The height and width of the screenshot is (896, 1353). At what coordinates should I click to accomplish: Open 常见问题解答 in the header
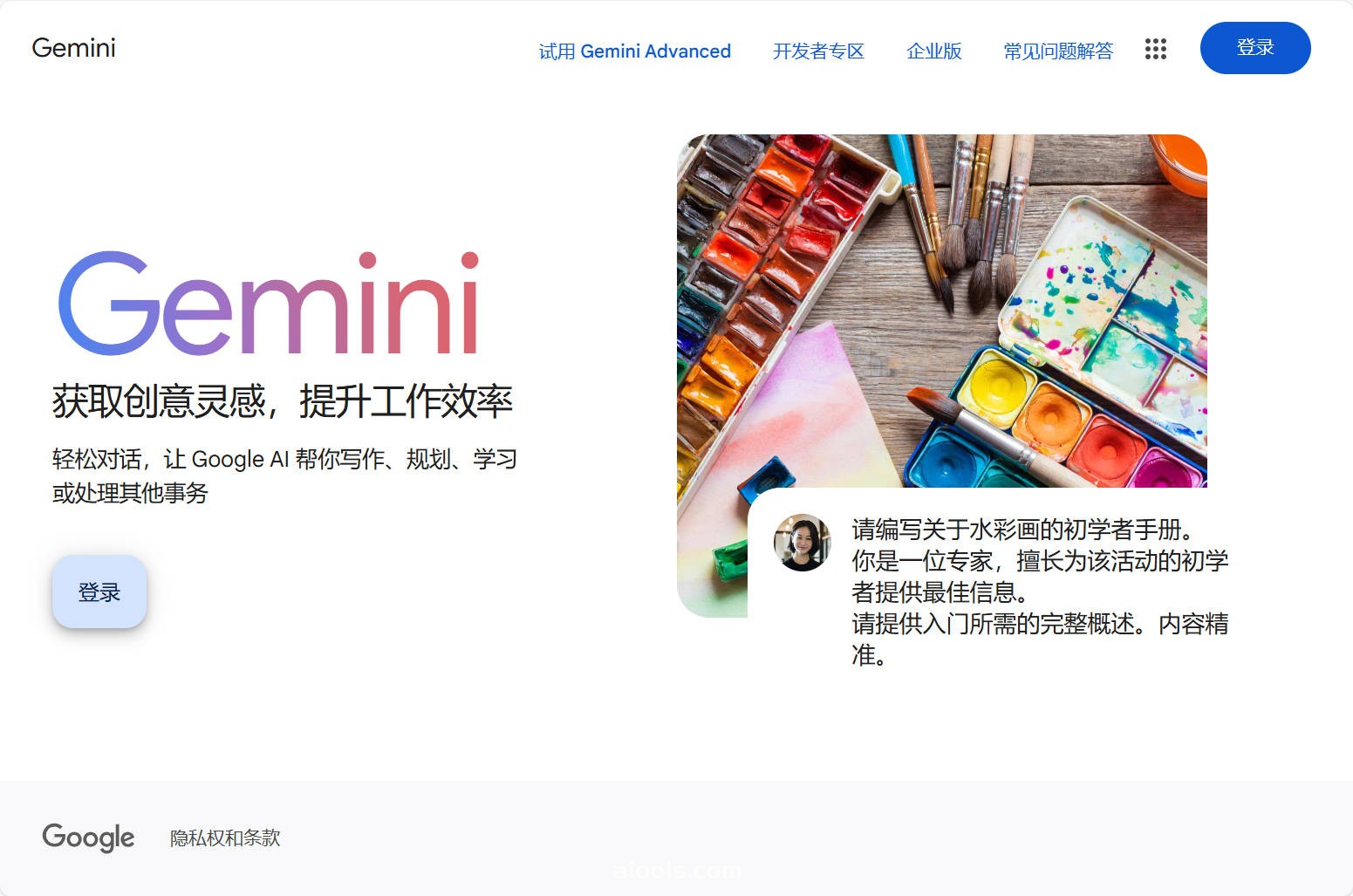pos(1058,51)
